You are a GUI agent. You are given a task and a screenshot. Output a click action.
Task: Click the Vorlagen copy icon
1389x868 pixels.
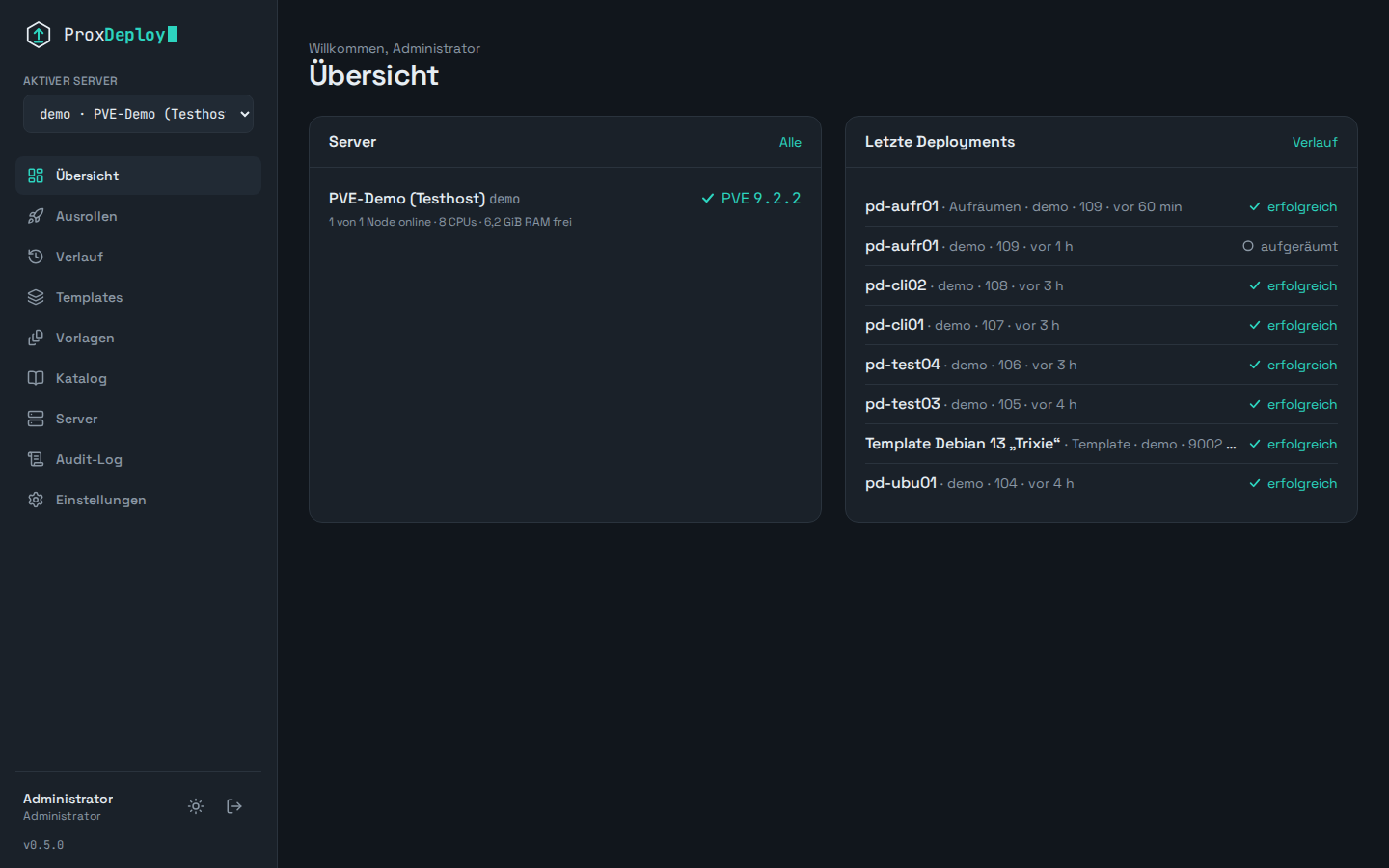[x=36, y=338]
